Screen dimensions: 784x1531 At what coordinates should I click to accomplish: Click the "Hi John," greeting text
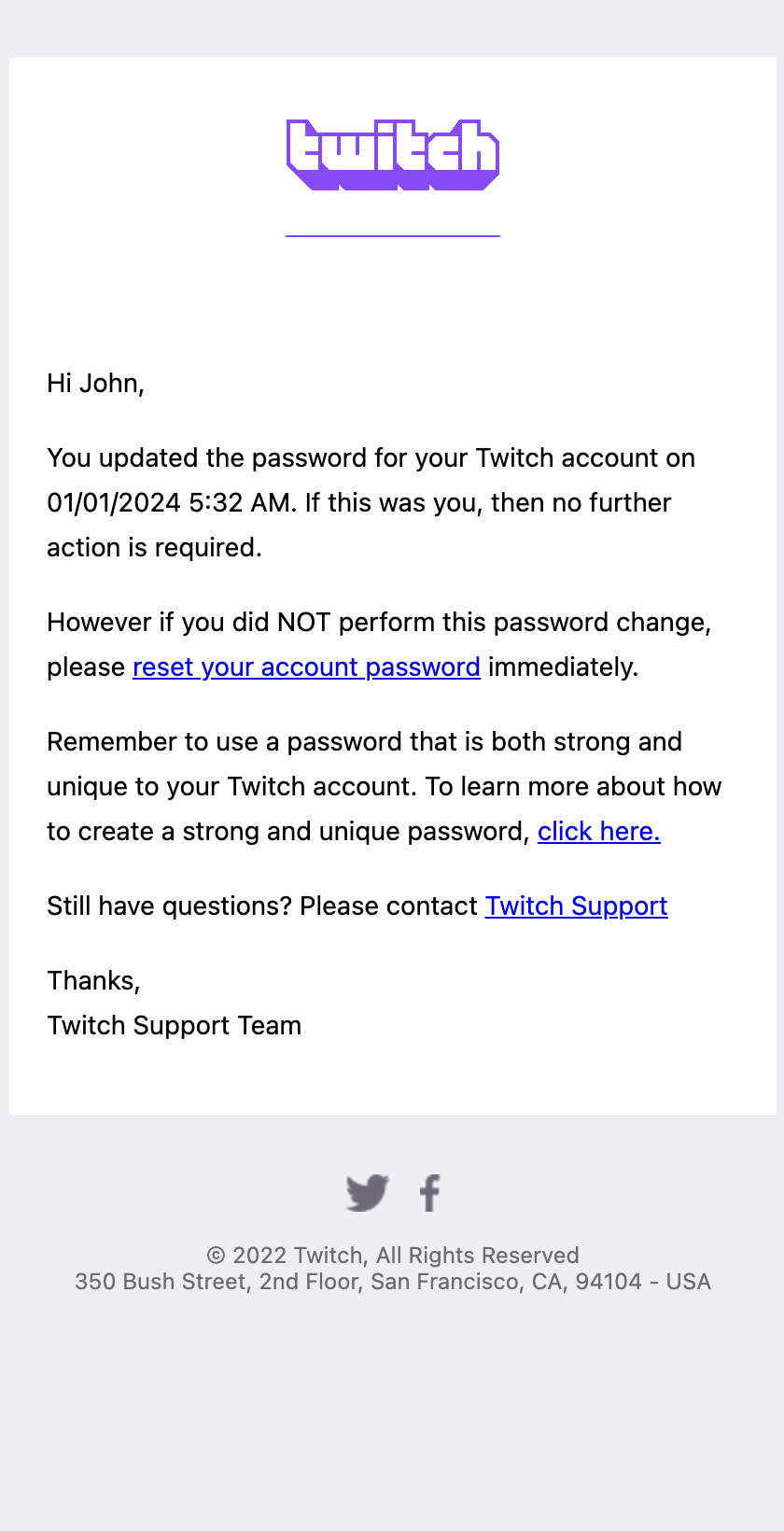point(95,384)
